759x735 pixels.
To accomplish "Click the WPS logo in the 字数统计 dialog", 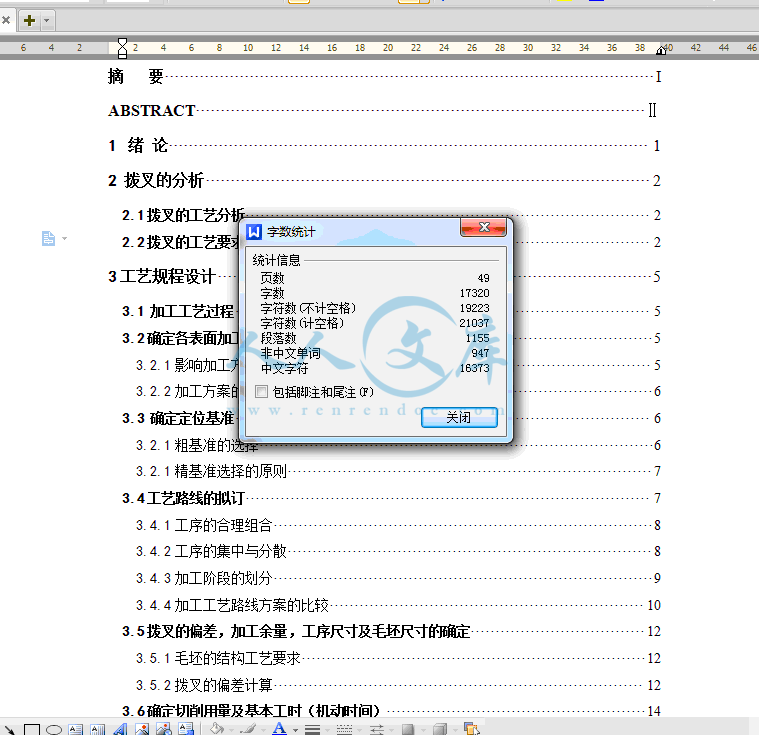I will [254, 231].
